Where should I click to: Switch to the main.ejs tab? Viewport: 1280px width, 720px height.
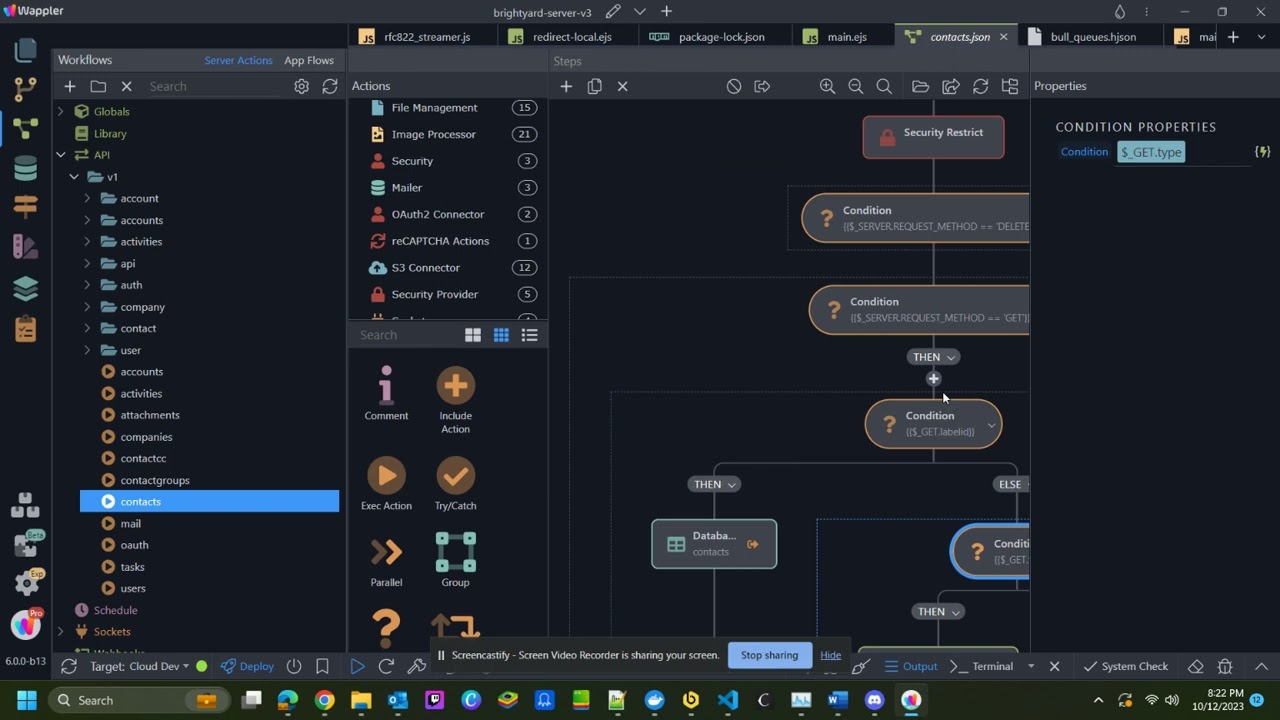click(847, 37)
